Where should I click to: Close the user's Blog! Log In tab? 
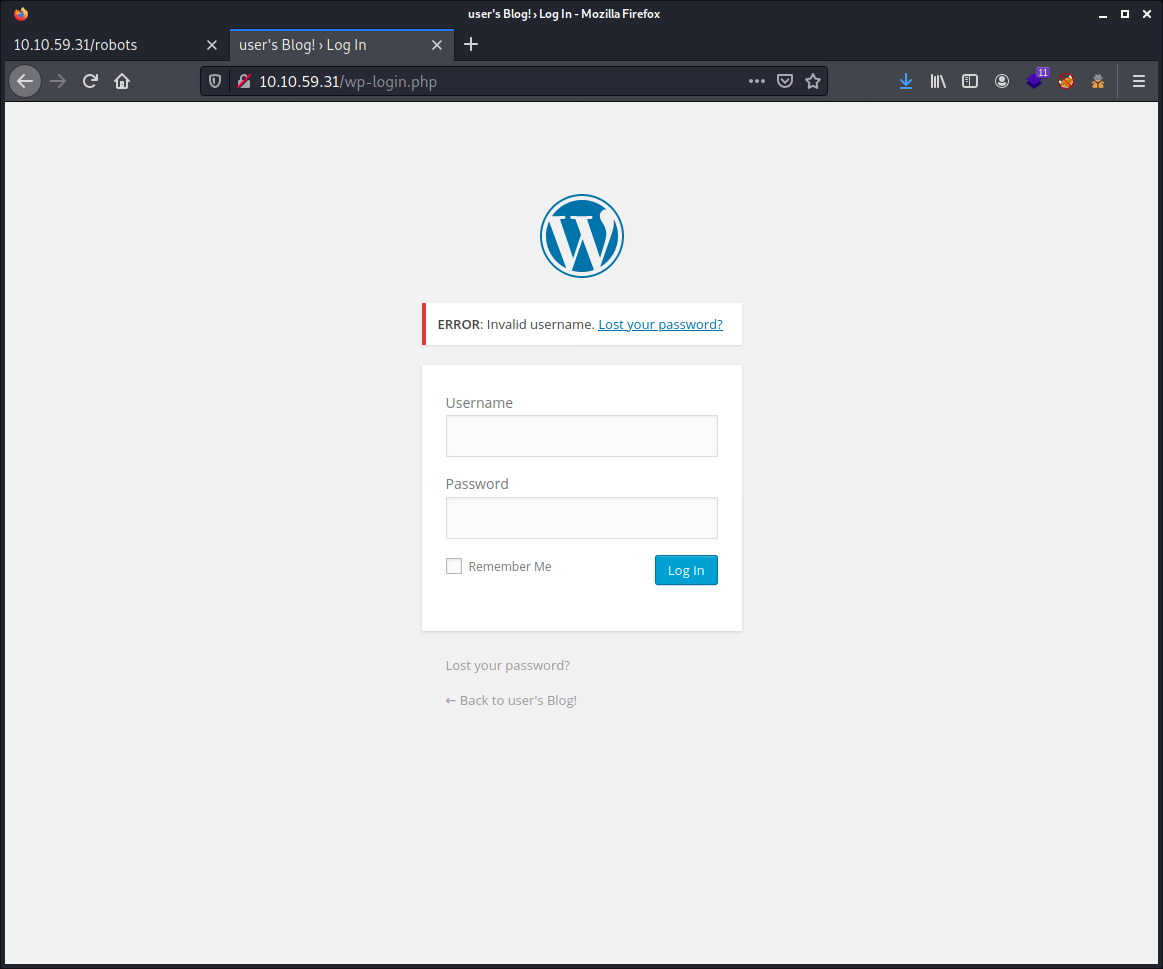coord(437,45)
